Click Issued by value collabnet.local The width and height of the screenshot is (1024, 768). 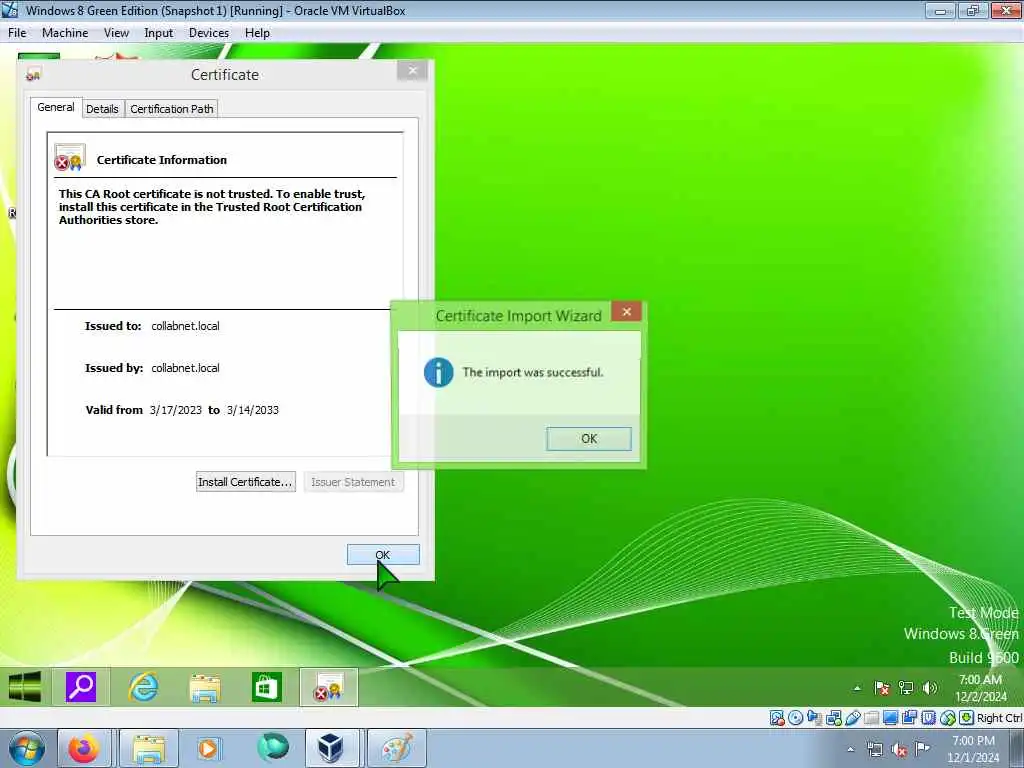(185, 368)
